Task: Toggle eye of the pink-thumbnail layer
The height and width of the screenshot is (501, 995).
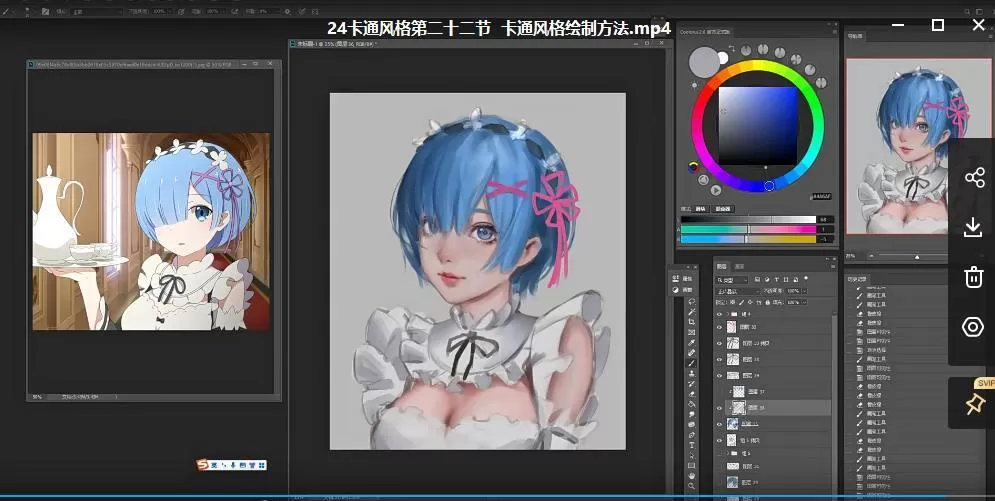Action: tap(719, 327)
